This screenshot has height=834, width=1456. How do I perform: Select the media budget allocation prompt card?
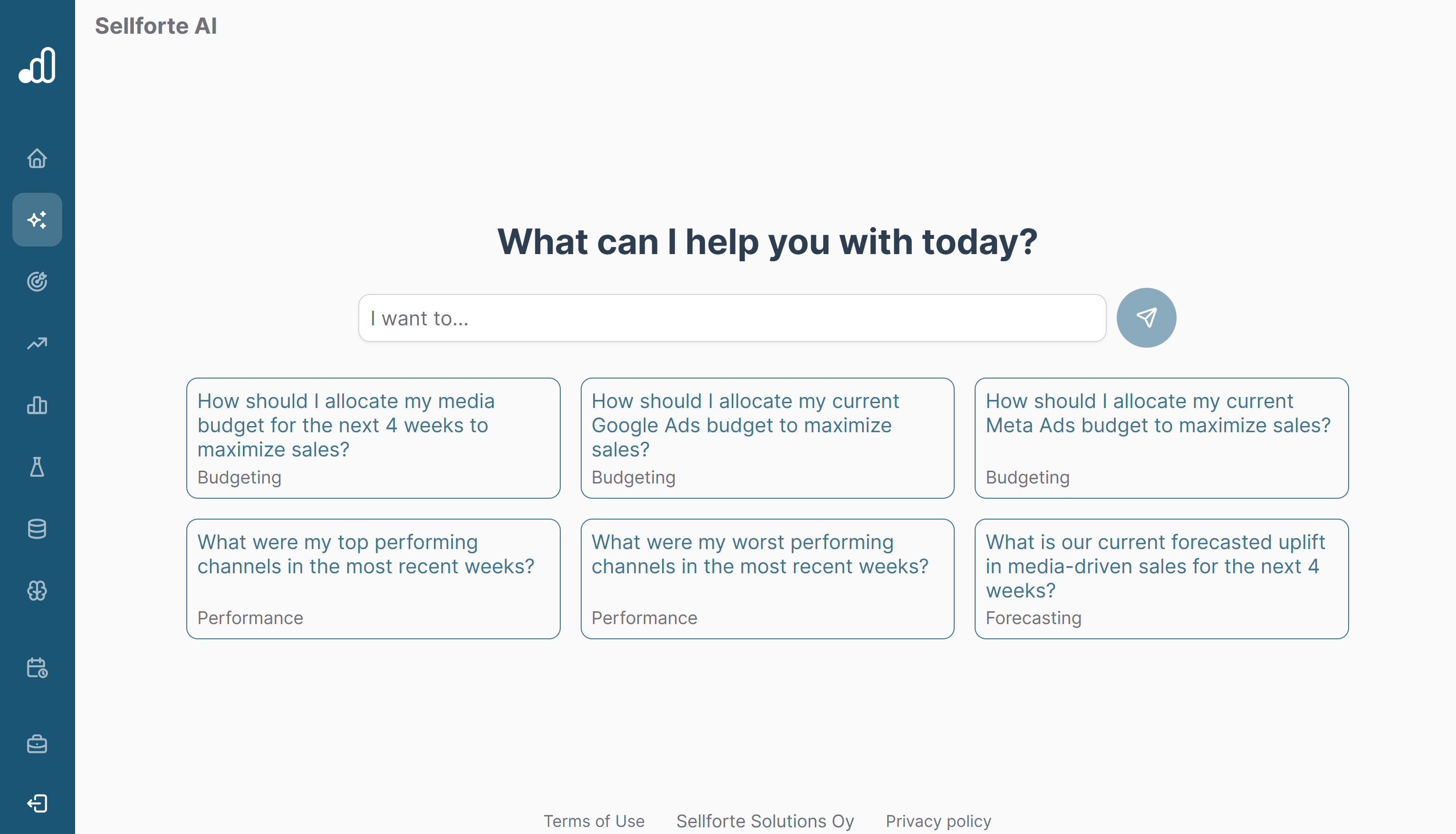pos(373,439)
